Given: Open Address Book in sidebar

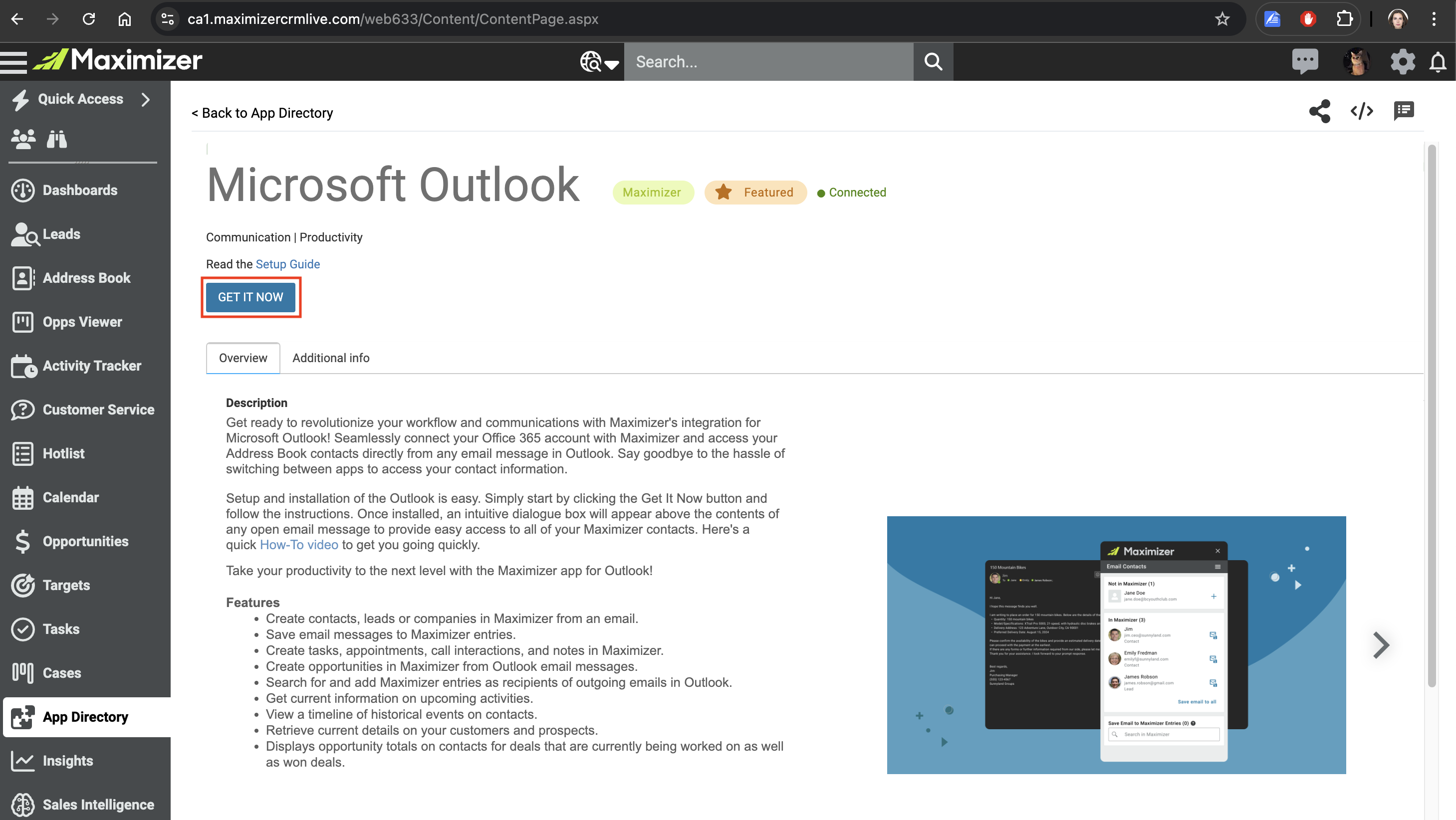Looking at the screenshot, I should [85, 278].
